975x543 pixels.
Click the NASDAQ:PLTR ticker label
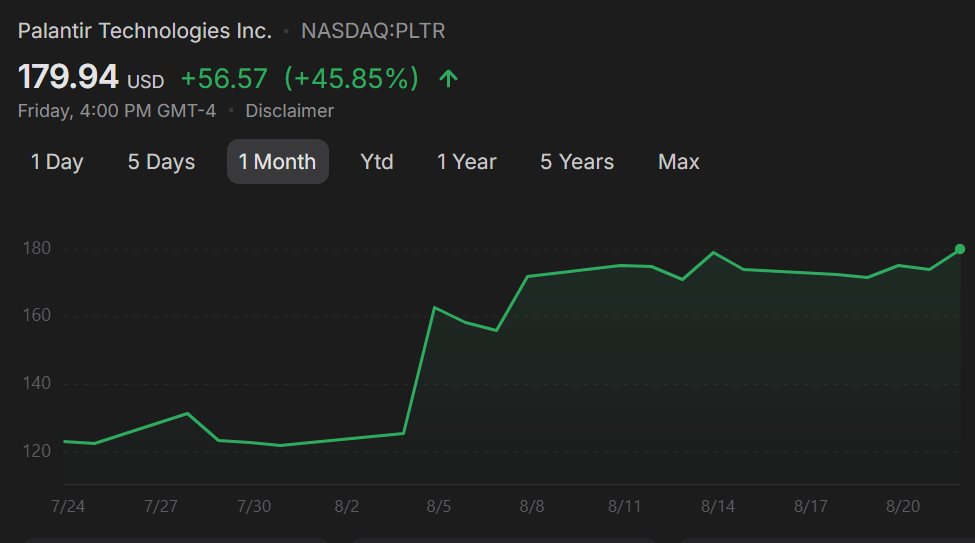373,31
